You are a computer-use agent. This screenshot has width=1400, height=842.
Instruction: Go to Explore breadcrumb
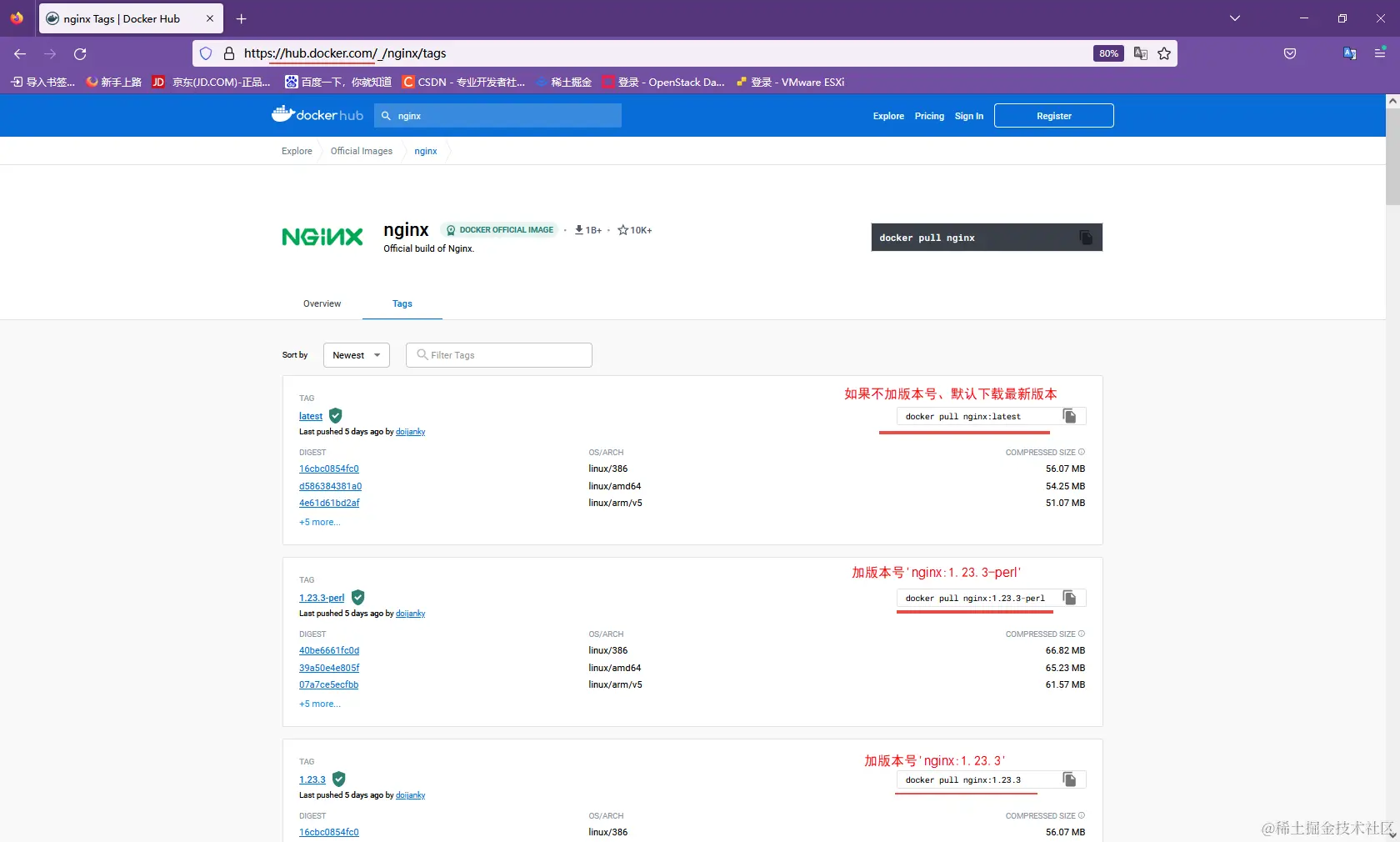[x=297, y=151]
